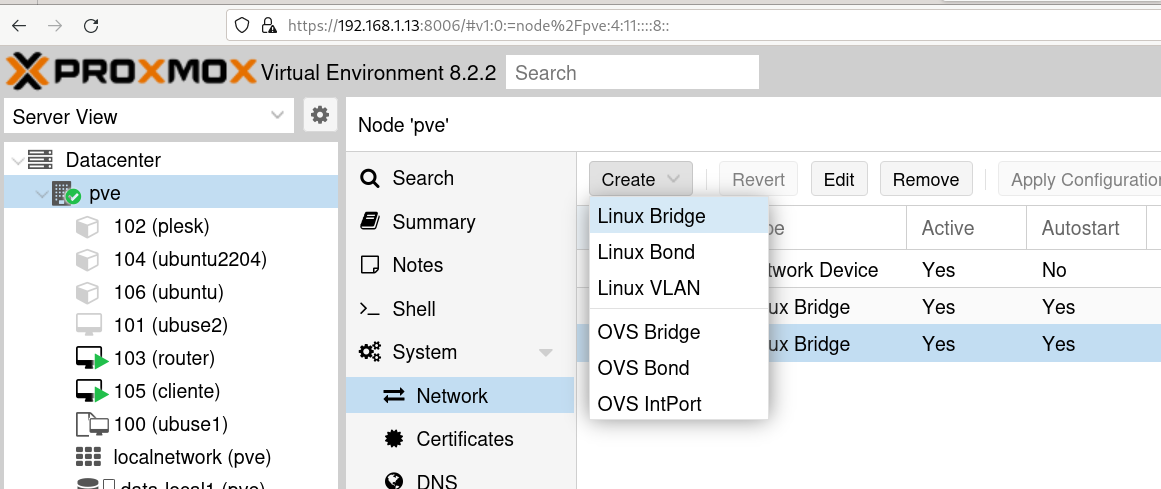Click the Datacenter server icon
The height and width of the screenshot is (489, 1161).
41,160
